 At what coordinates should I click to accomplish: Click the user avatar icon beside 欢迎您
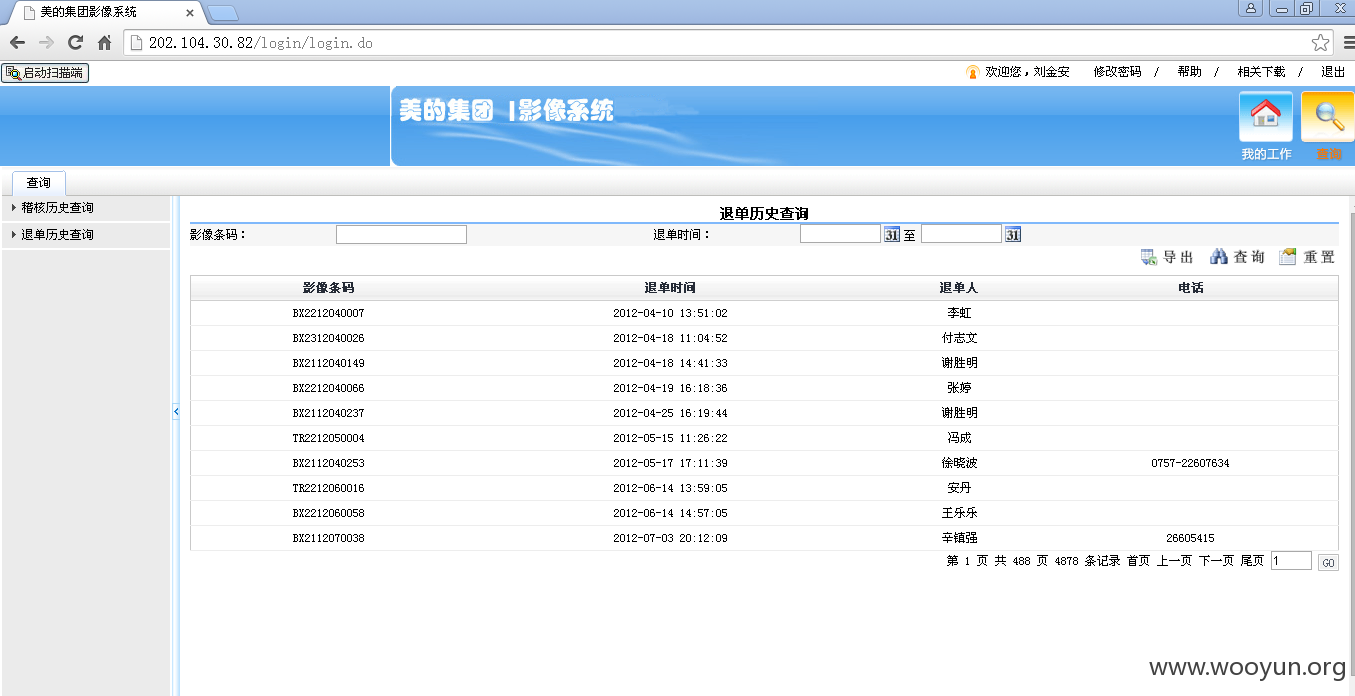tap(972, 72)
